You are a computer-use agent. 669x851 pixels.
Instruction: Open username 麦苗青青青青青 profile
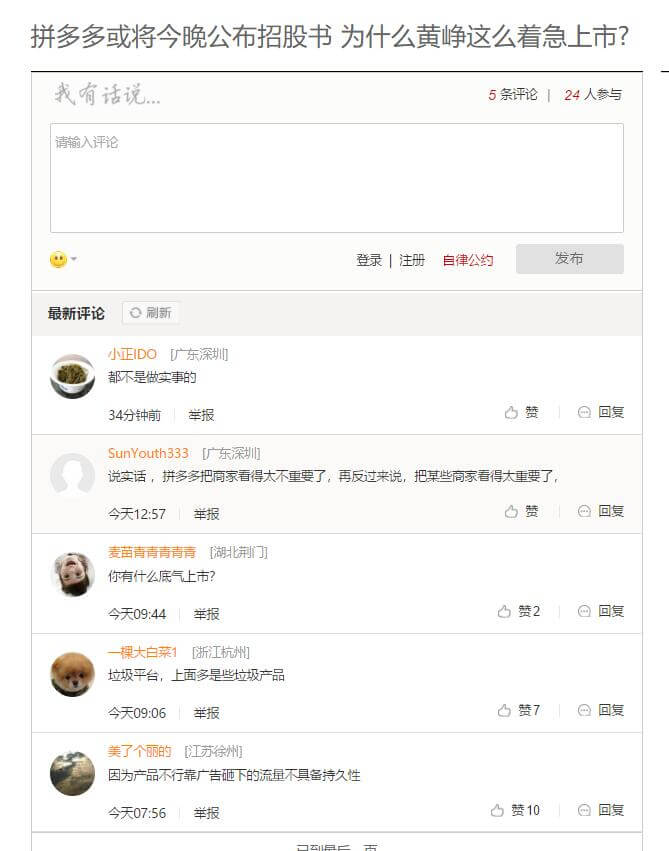pos(152,552)
